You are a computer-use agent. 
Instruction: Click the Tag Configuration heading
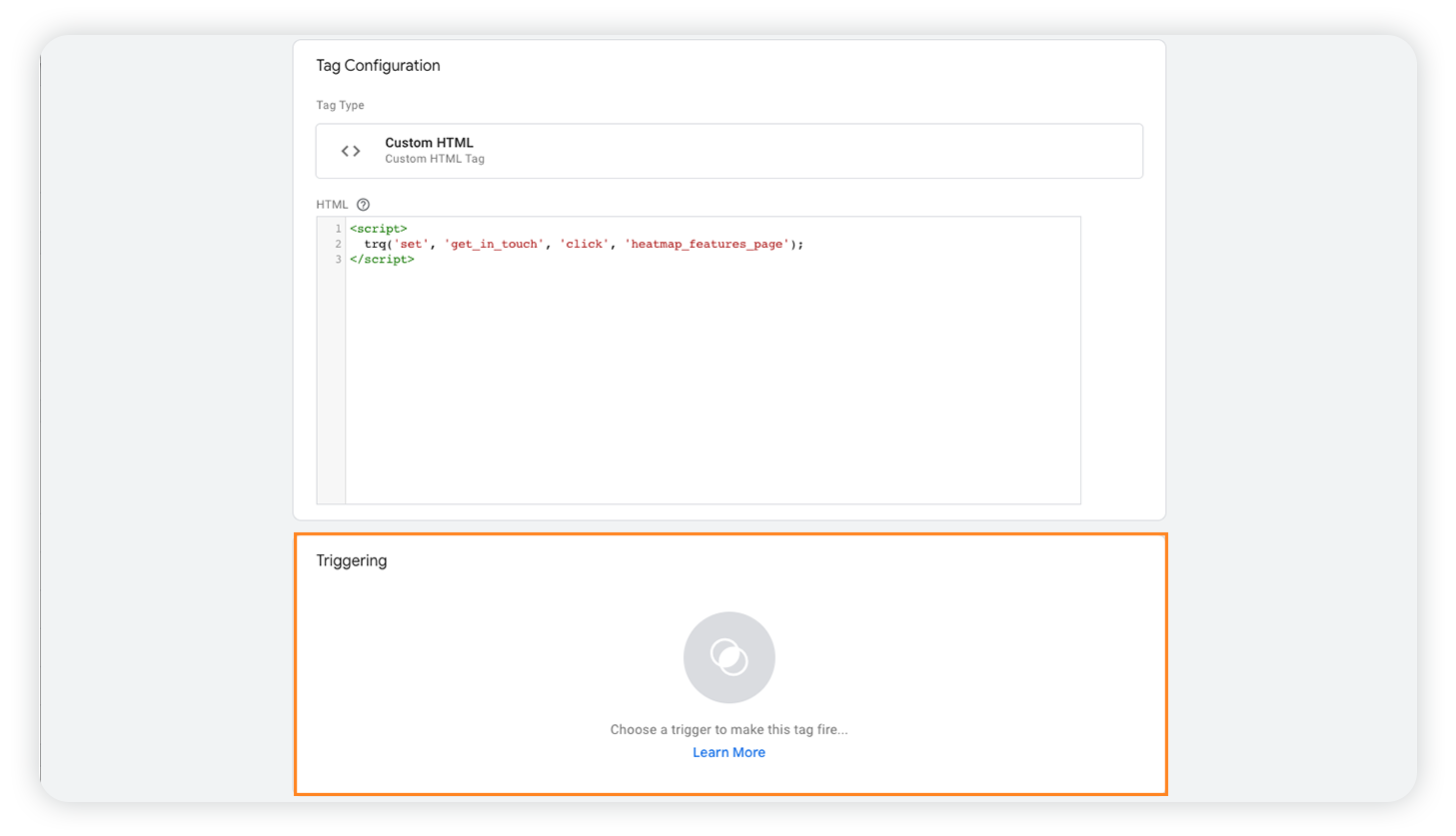[378, 66]
